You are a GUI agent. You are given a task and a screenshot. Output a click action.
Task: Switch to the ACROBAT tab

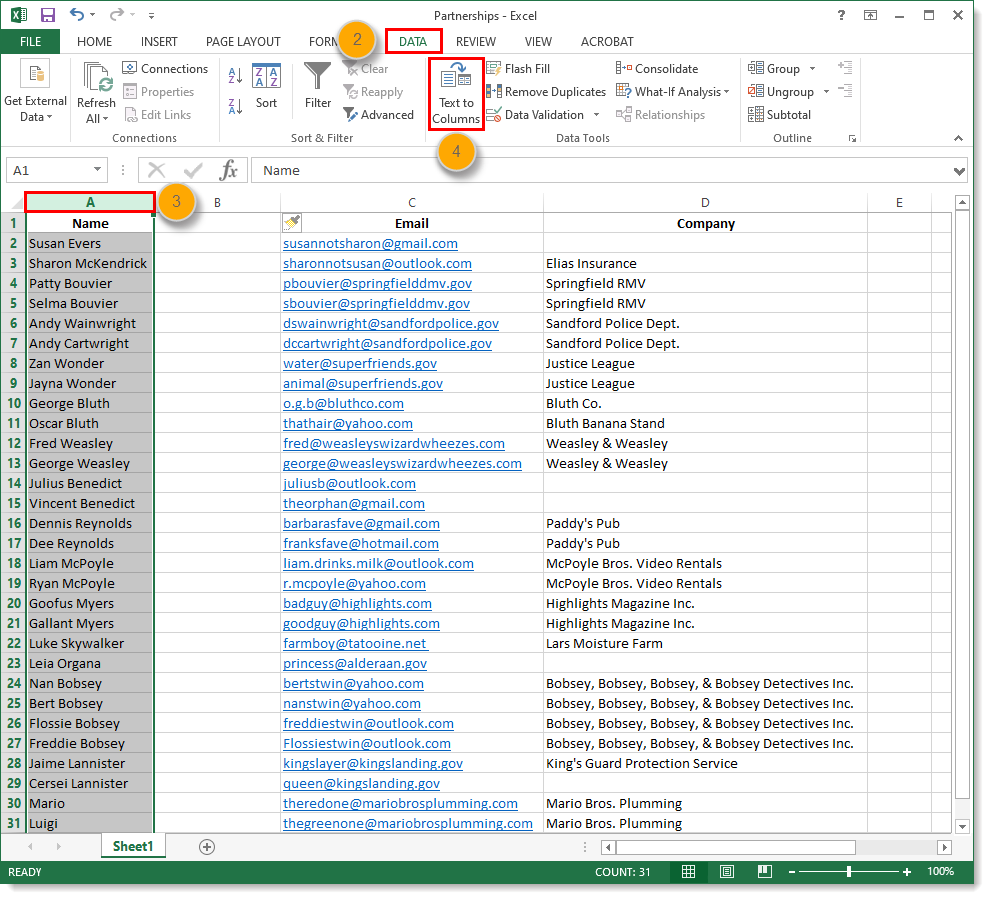point(607,42)
